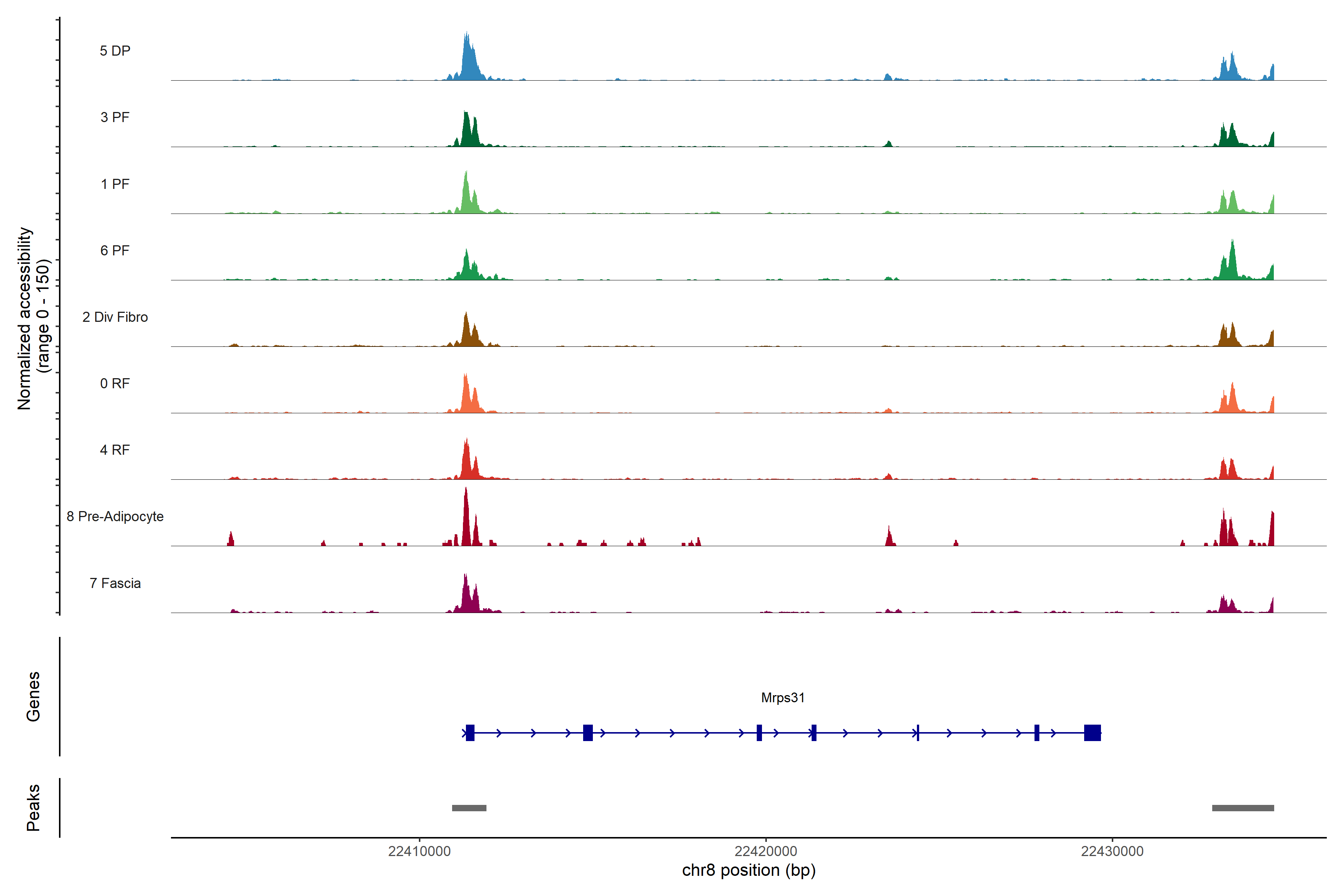Click the 0 RF track label
Screen dimensions: 1344x896
tap(115, 383)
